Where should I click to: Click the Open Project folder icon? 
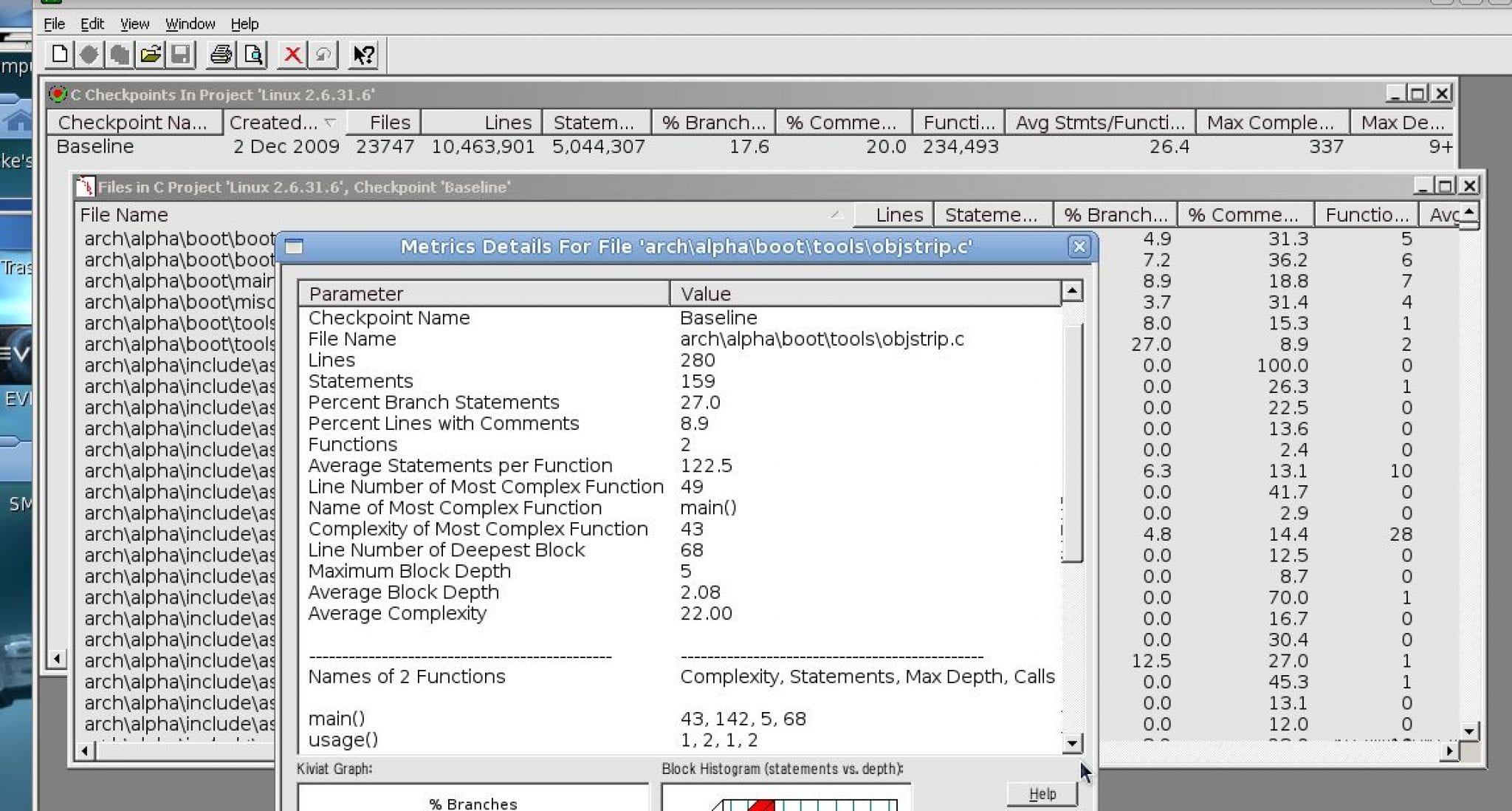(150, 55)
